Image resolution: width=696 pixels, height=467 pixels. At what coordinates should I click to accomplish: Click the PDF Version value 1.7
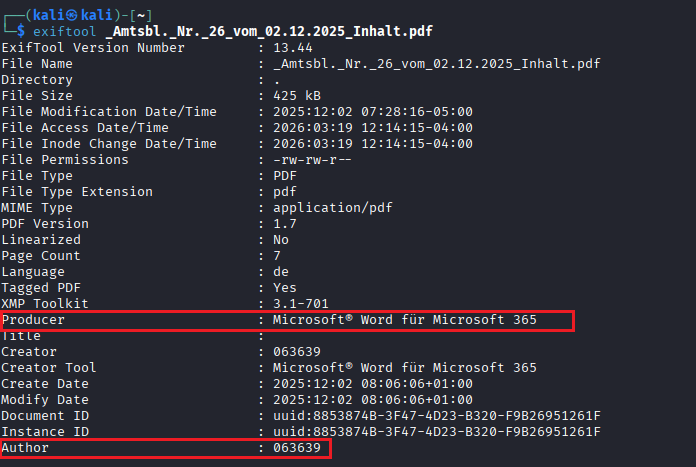coord(284,223)
